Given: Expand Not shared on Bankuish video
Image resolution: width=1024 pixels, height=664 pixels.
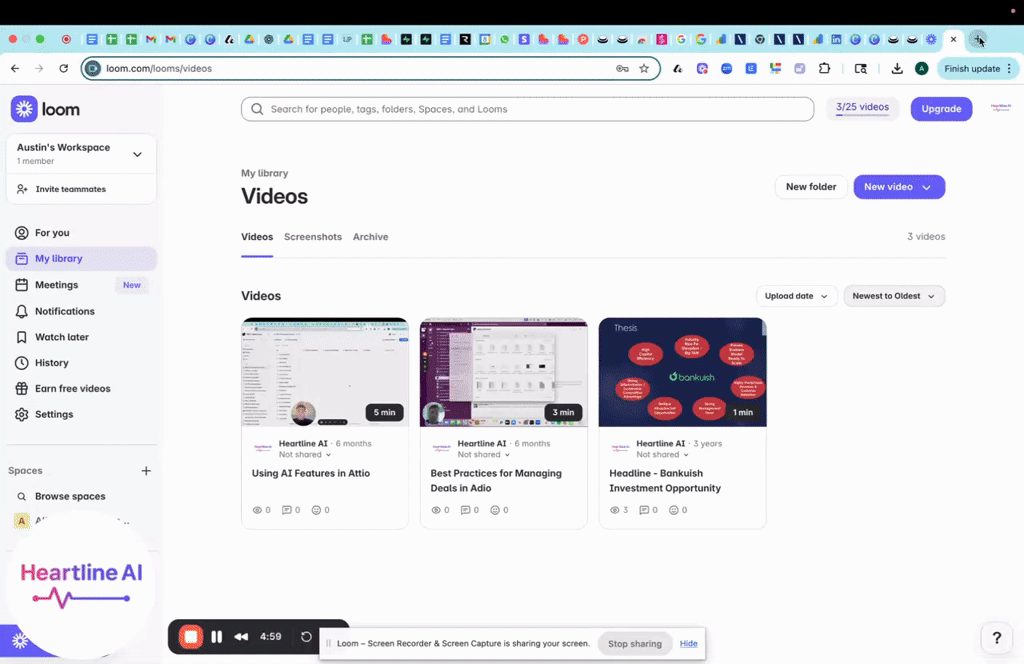Looking at the screenshot, I should click(x=663, y=454).
